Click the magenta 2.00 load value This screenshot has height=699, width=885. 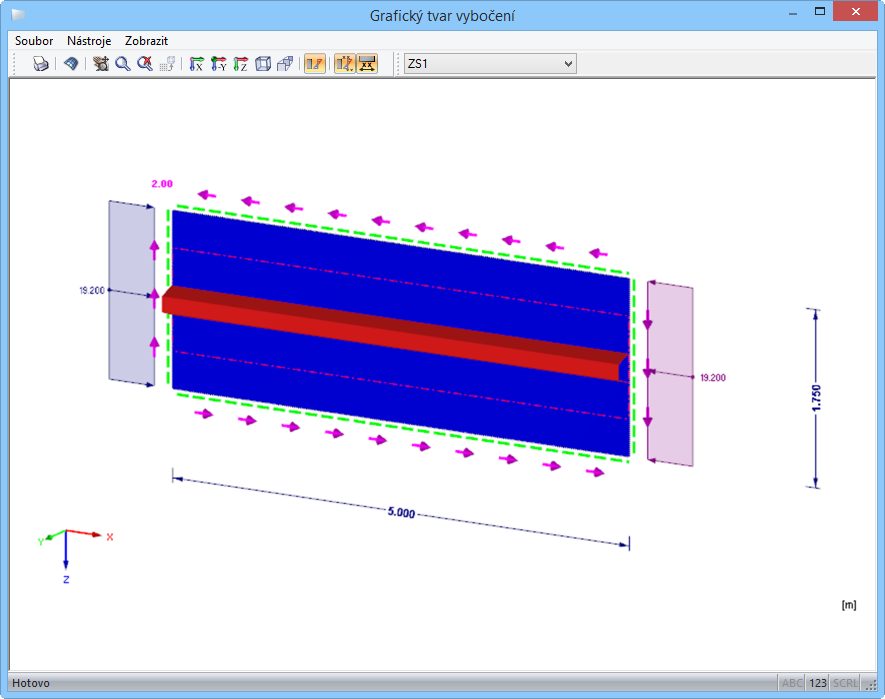[162, 184]
